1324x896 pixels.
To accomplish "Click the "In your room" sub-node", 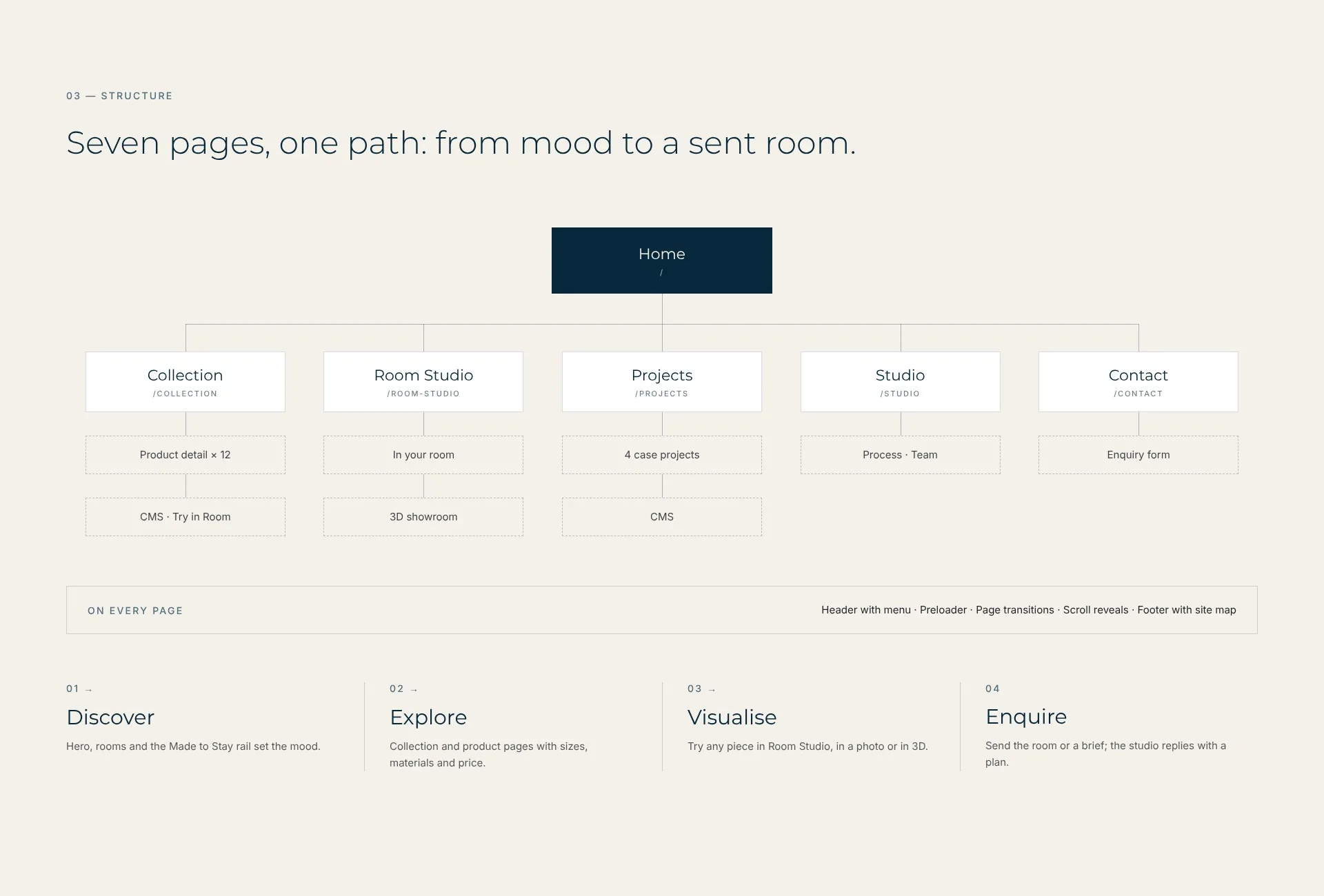I will point(423,455).
